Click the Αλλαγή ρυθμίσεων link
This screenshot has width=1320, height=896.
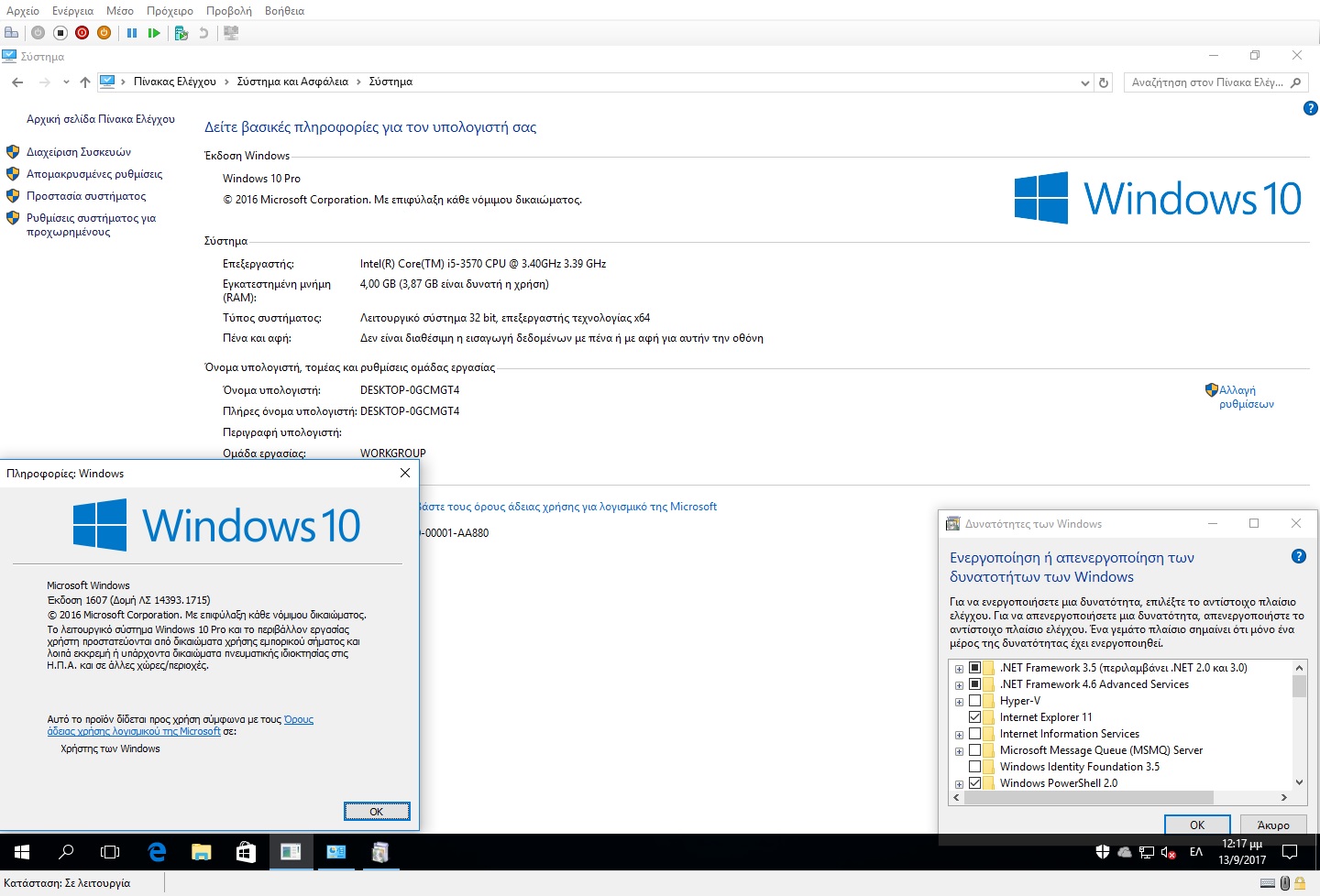pos(1247,397)
